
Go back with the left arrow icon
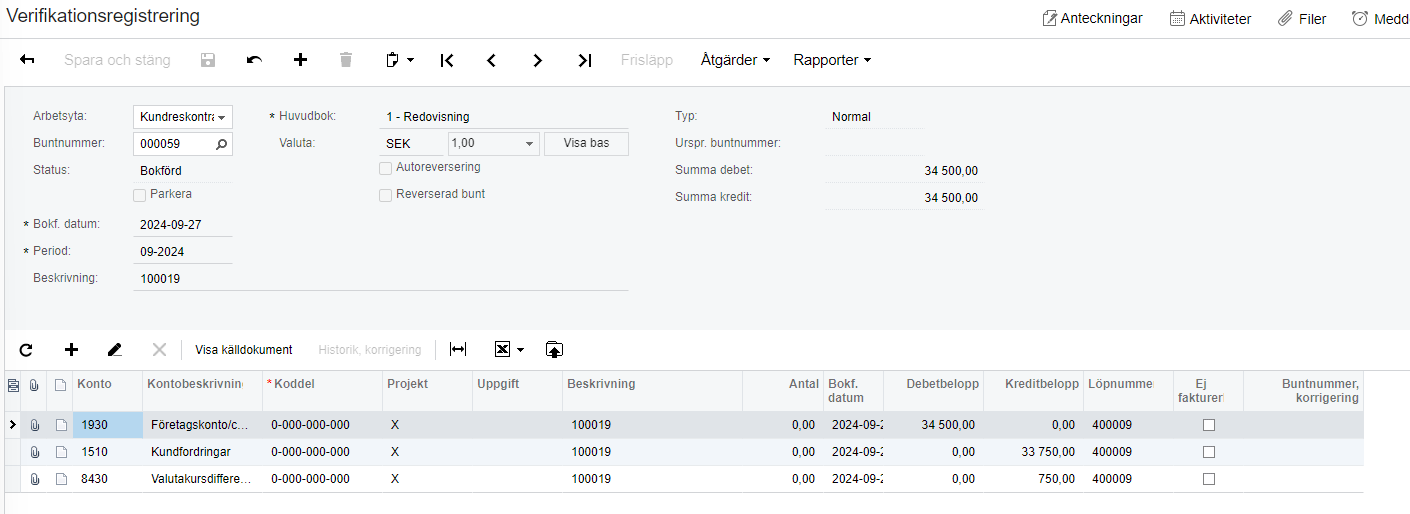click(x=28, y=60)
